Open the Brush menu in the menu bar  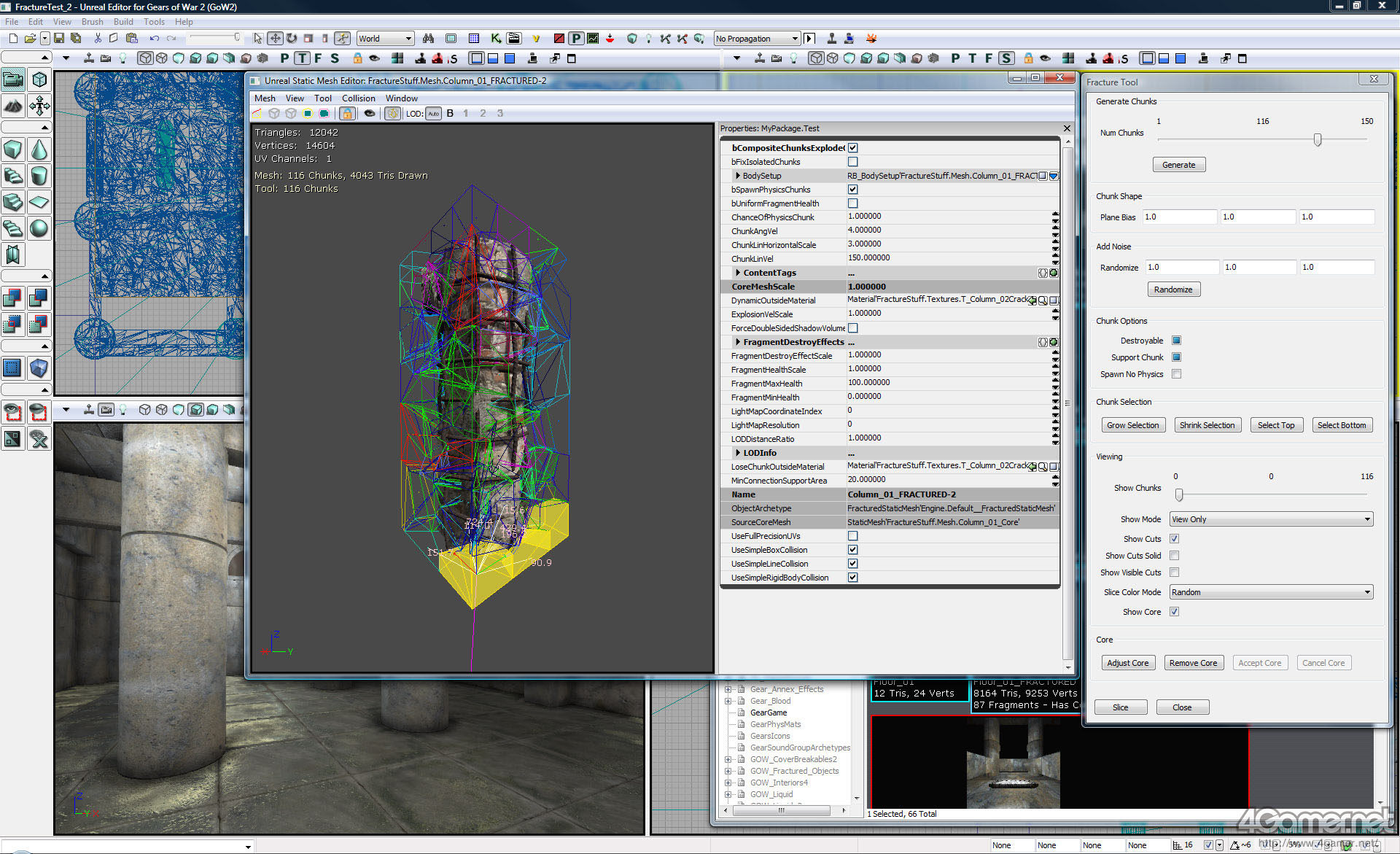click(92, 22)
